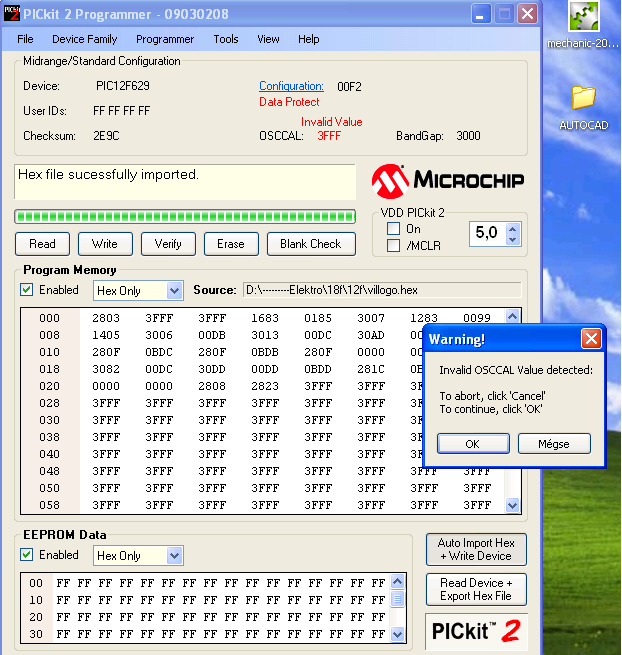Click configuration word 00F2
The image size is (622, 655).
click(349, 86)
